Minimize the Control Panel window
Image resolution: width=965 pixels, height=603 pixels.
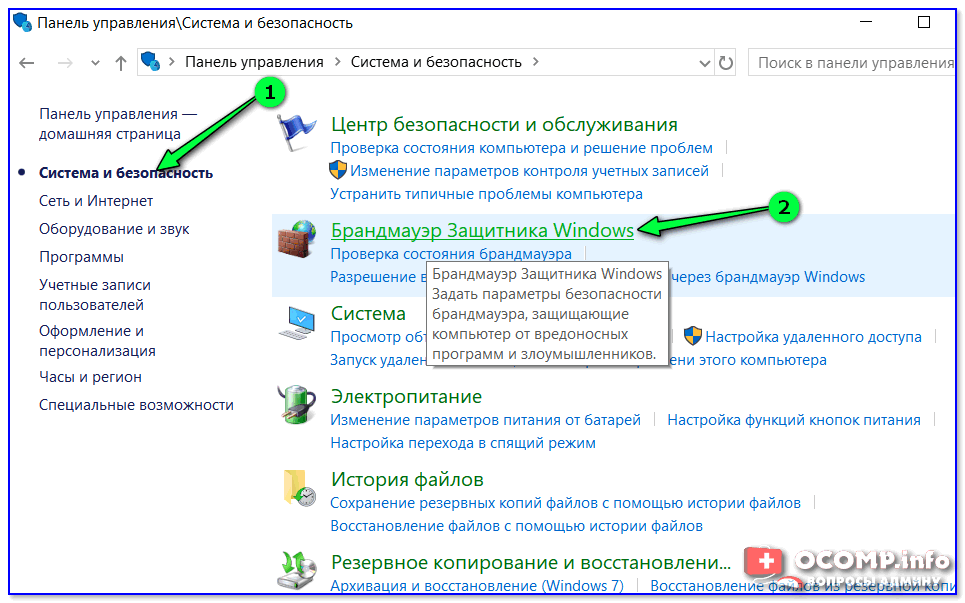coord(866,22)
